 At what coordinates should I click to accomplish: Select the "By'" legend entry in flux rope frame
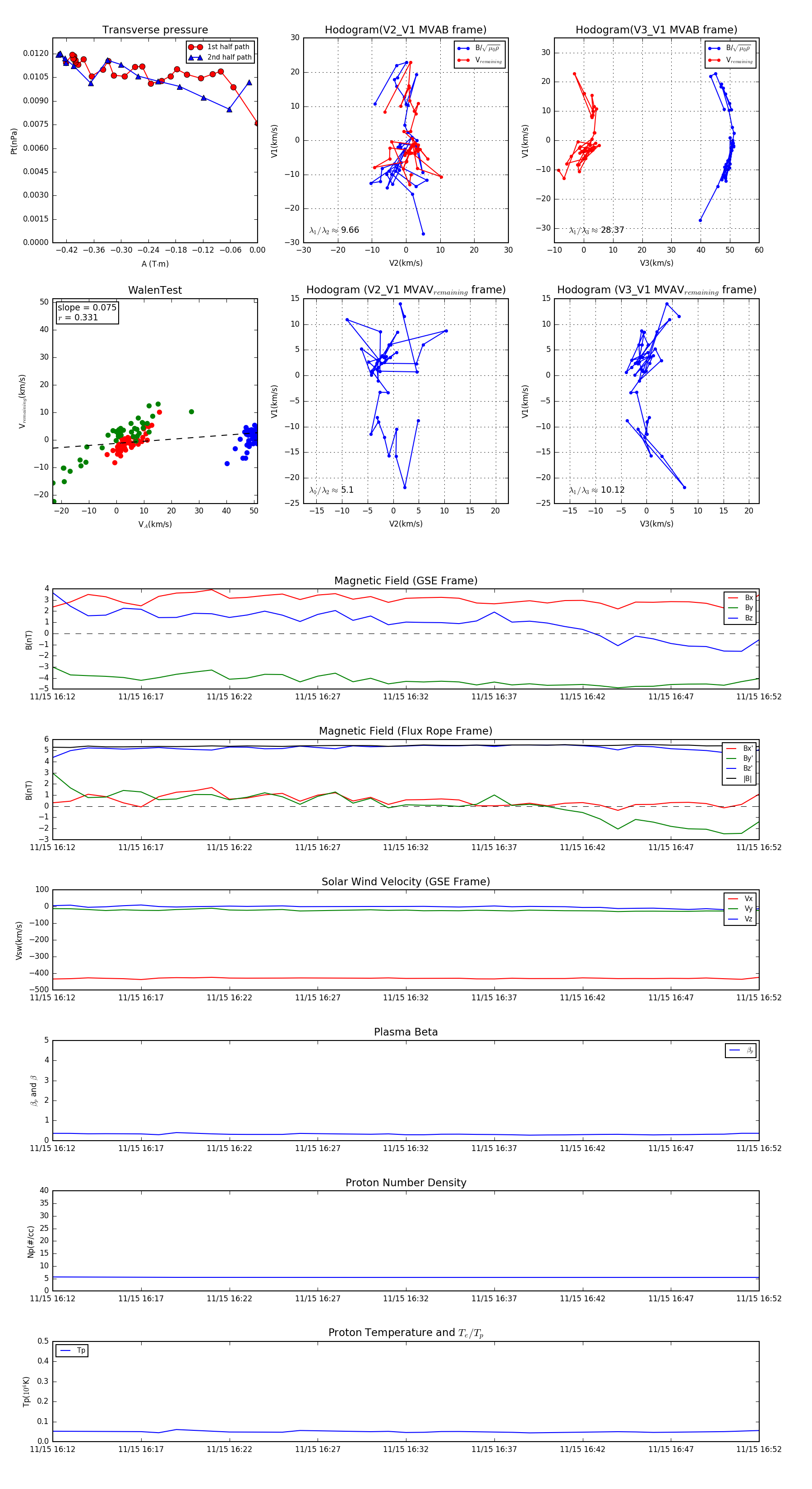[x=739, y=758]
